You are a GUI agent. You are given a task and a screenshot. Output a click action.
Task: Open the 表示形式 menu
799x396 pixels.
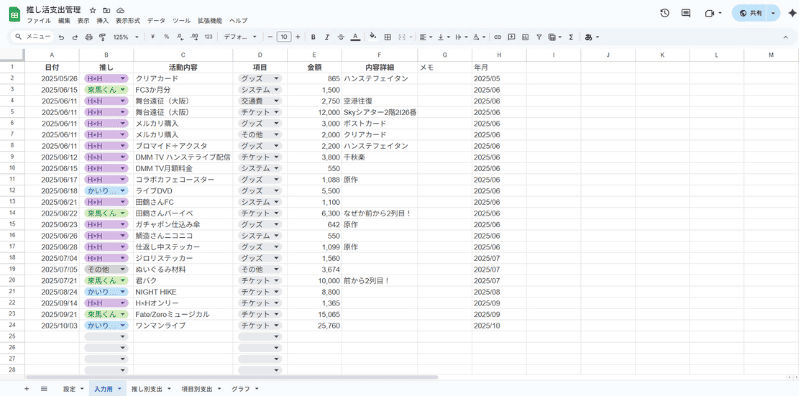pyautogui.click(x=128, y=21)
